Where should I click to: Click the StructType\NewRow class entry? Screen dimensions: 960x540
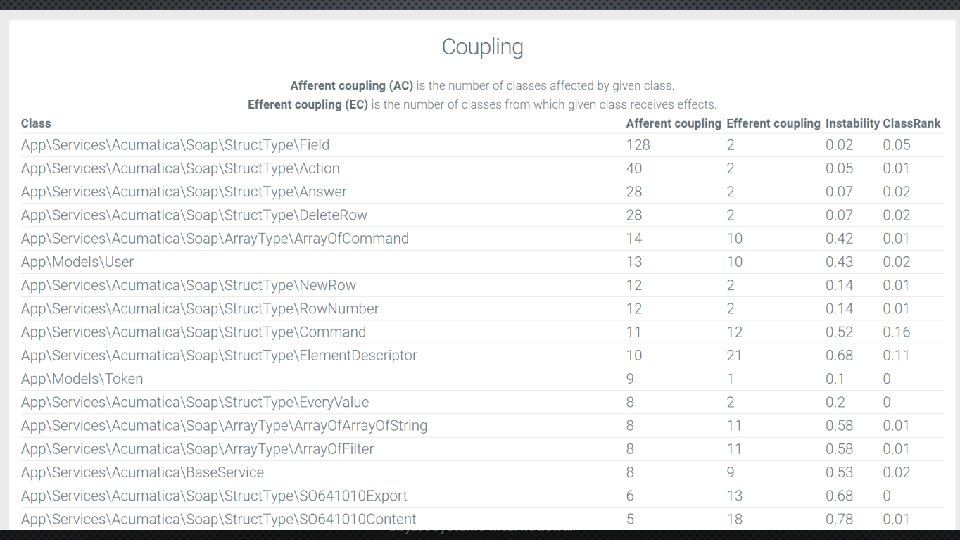[188, 285]
